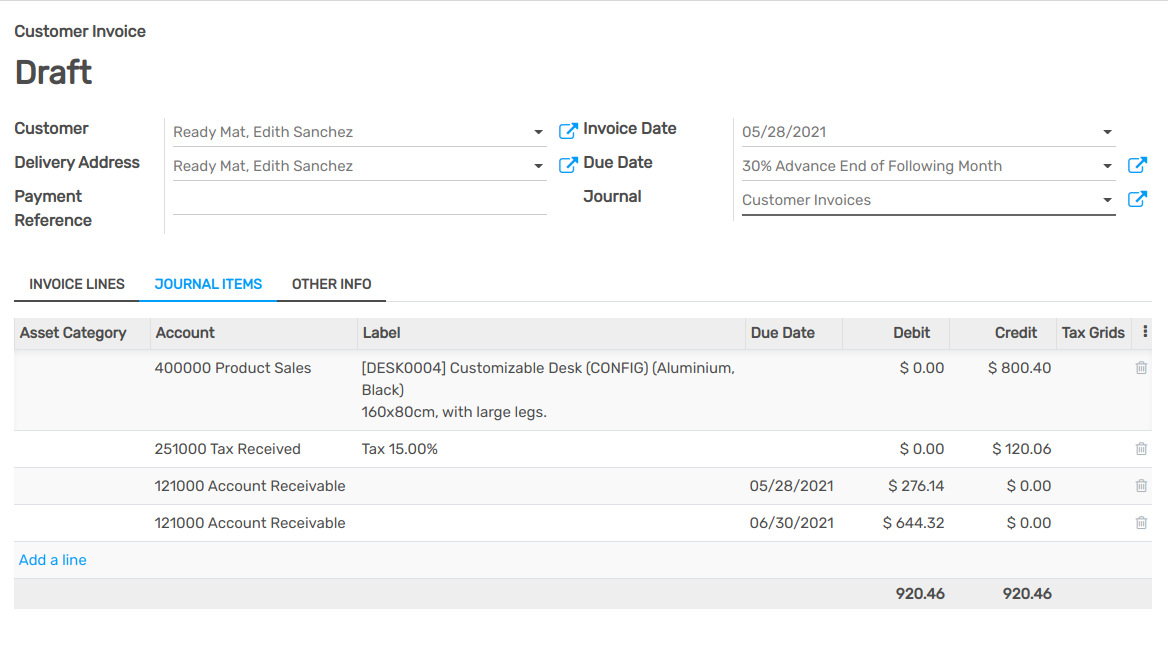Delete the Tax Received journal line
This screenshot has height=661, width=1168.
tap(1141, 449)
